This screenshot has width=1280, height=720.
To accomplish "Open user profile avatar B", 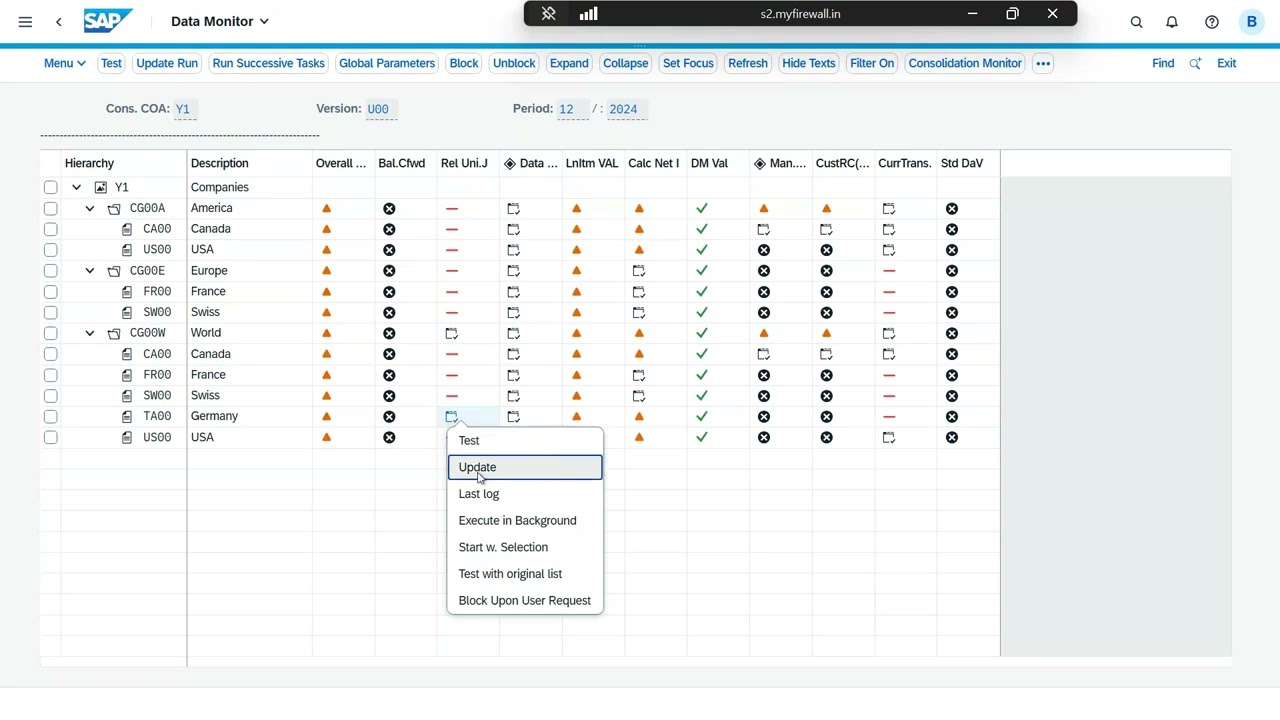I will (1252, 21).
